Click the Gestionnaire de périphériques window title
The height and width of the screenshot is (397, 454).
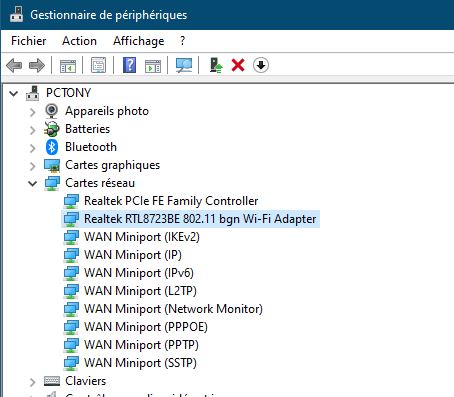click(109, 15)
